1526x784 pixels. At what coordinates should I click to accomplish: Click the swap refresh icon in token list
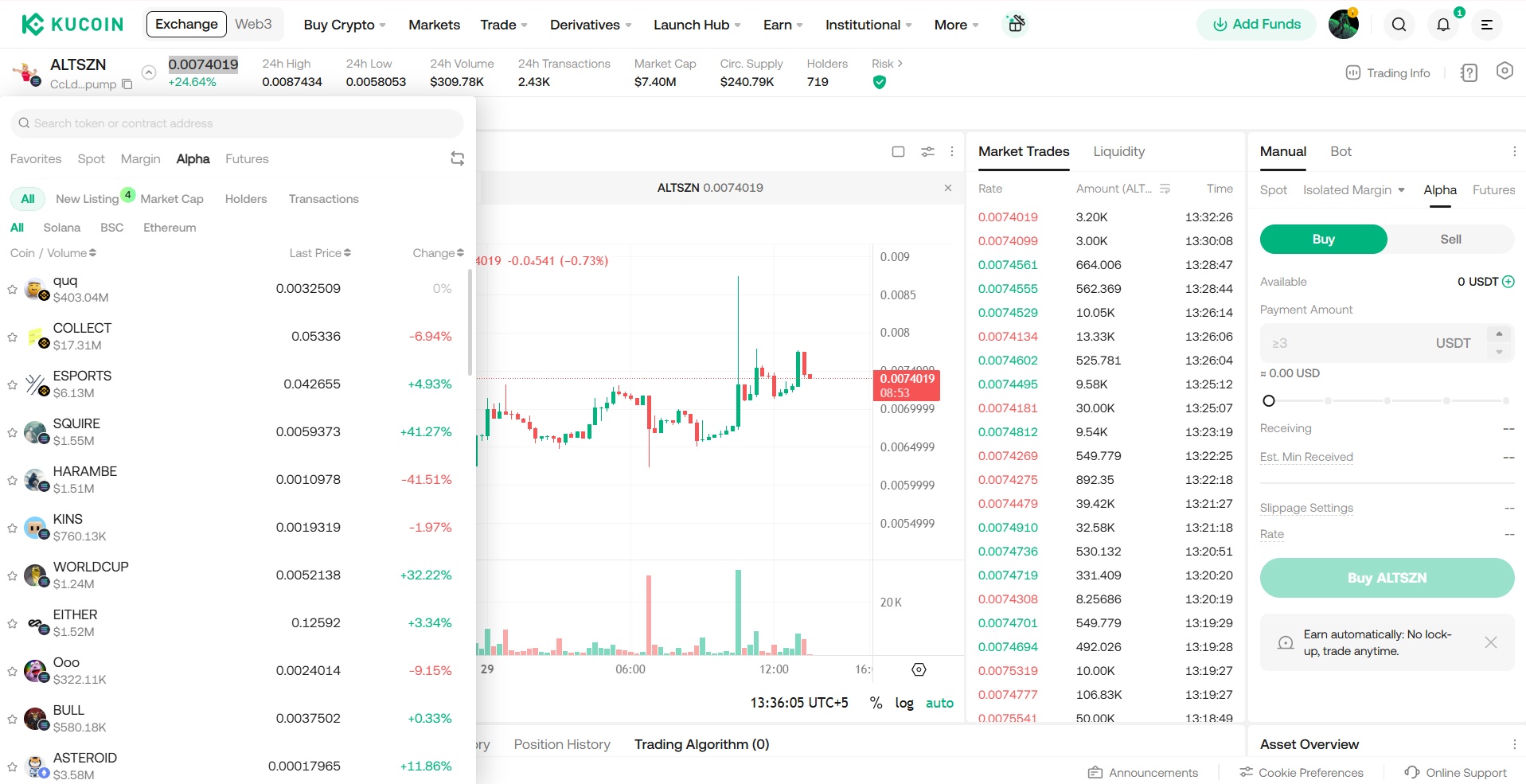point(457,158)
